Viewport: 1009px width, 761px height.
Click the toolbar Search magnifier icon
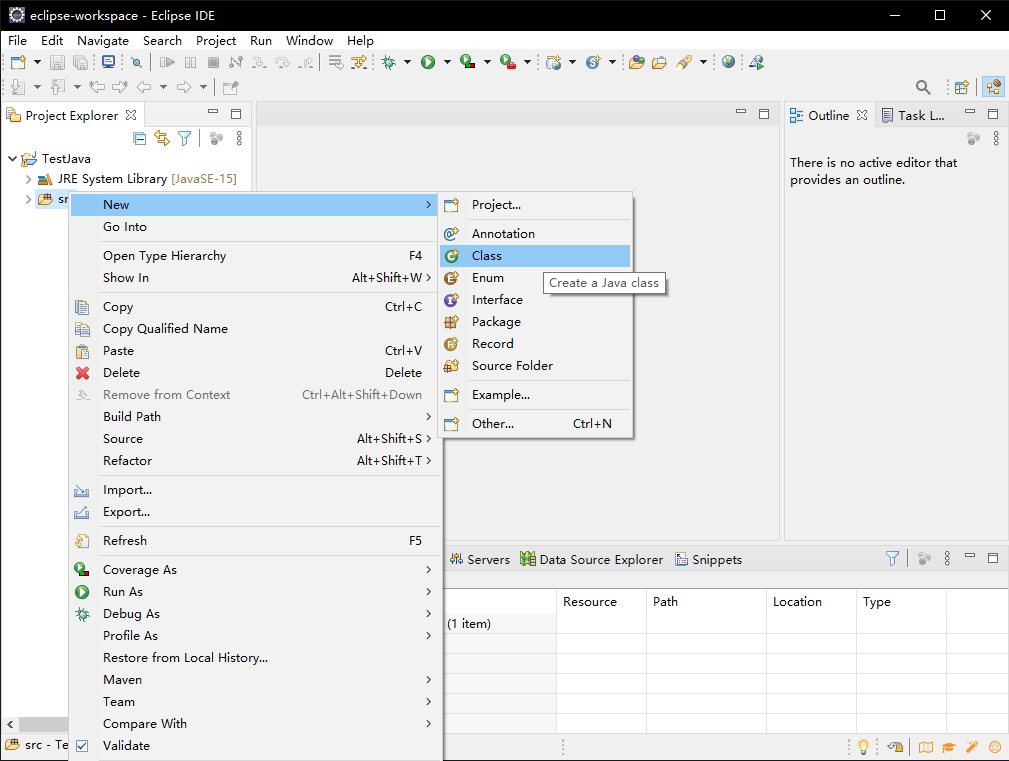pyautogui.click(x=923, y=87)
